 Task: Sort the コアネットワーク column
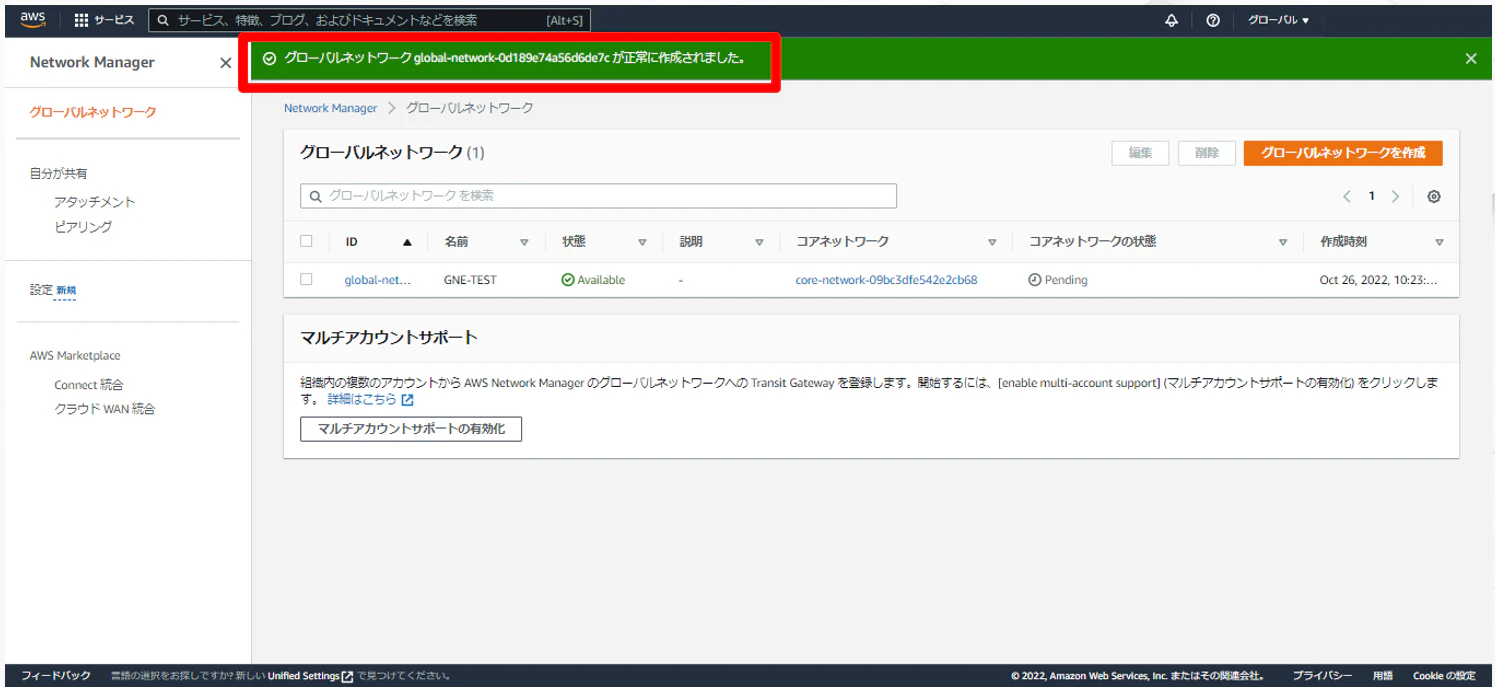pos(992,242)
